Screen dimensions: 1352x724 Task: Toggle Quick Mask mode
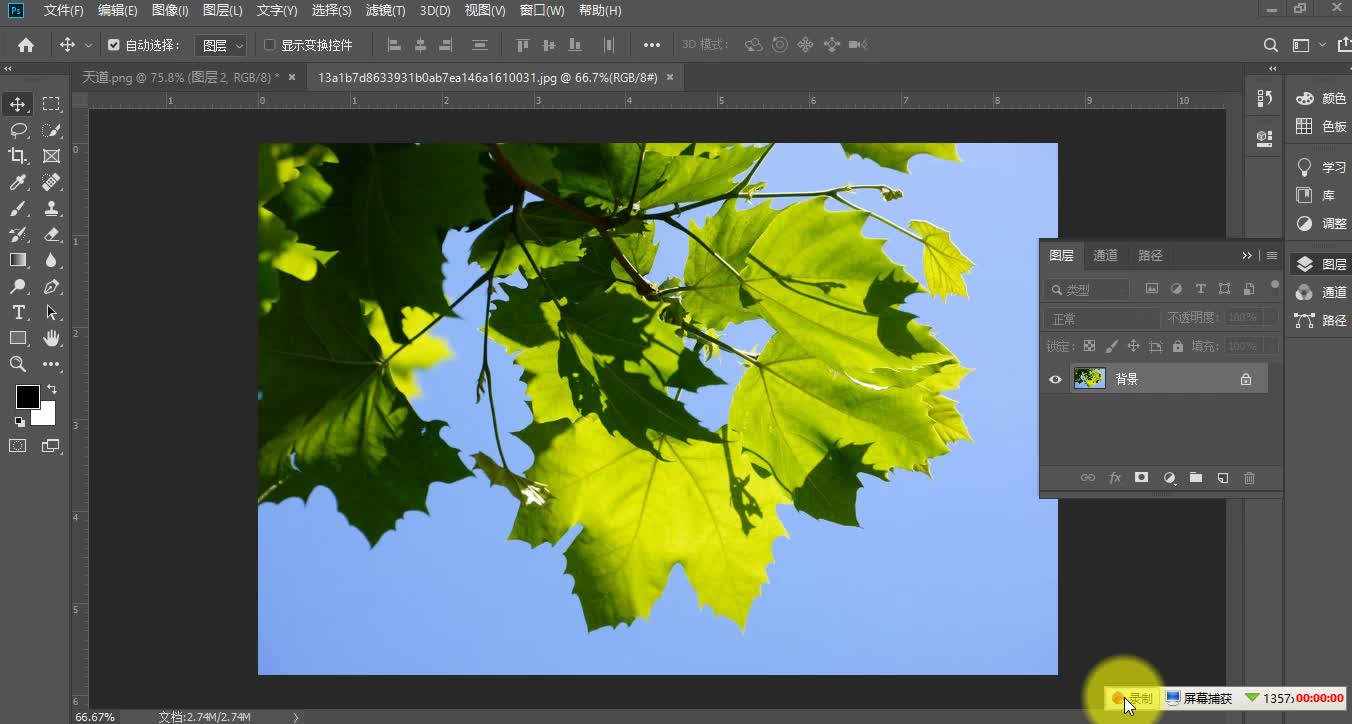[18, 446]
